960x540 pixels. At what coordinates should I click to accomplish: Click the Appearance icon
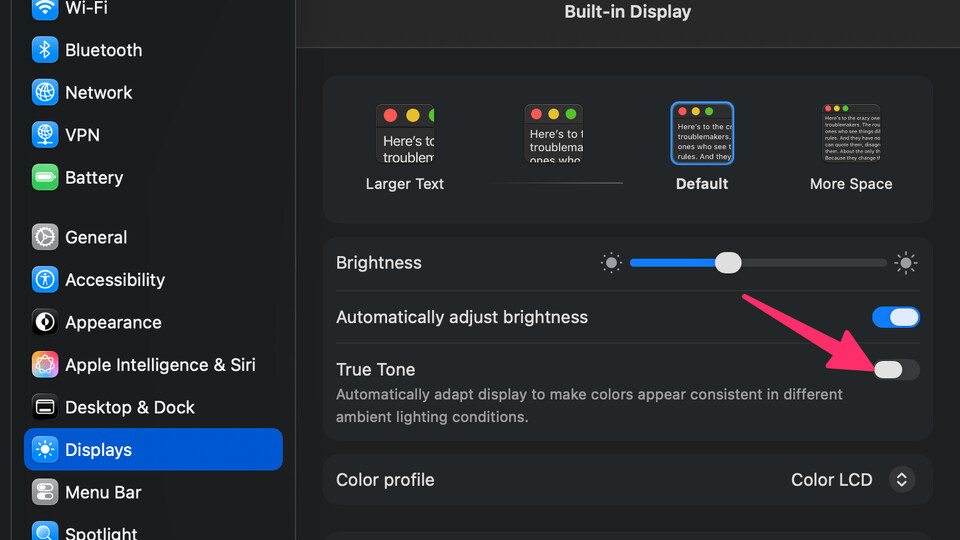point(45,322)
